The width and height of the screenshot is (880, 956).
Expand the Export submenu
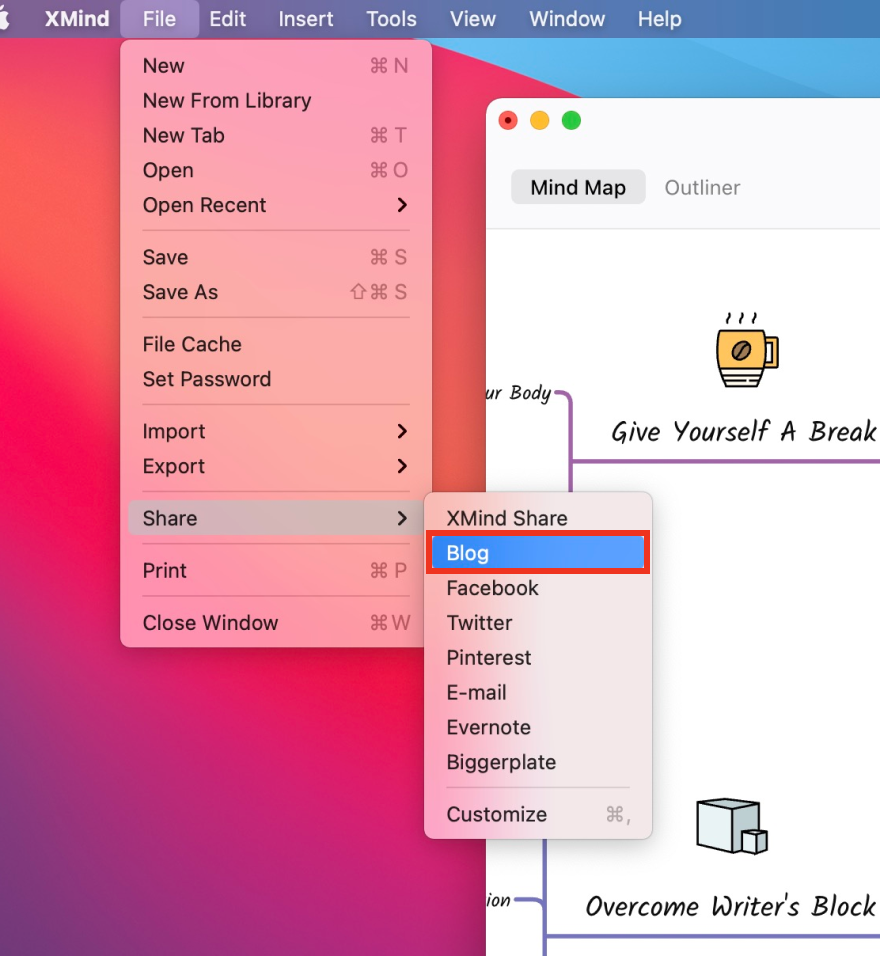pos(276,466)
